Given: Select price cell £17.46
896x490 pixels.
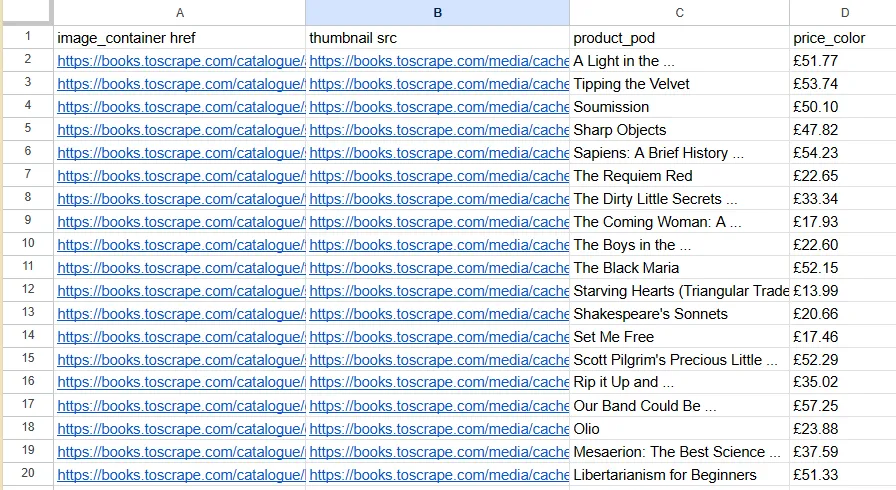Looking at the screenshot, I should (843, 336).
